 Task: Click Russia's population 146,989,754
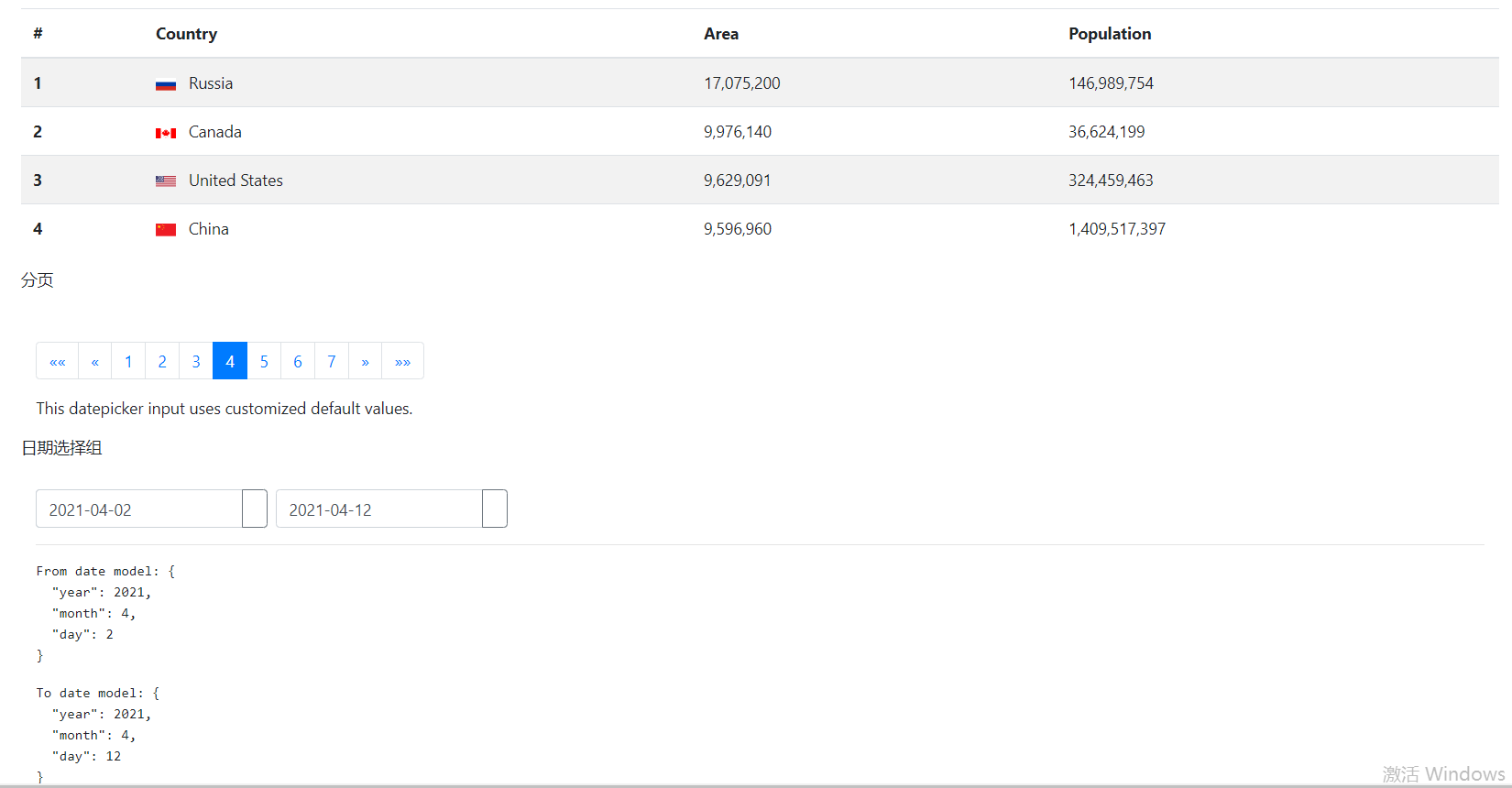1111,83
